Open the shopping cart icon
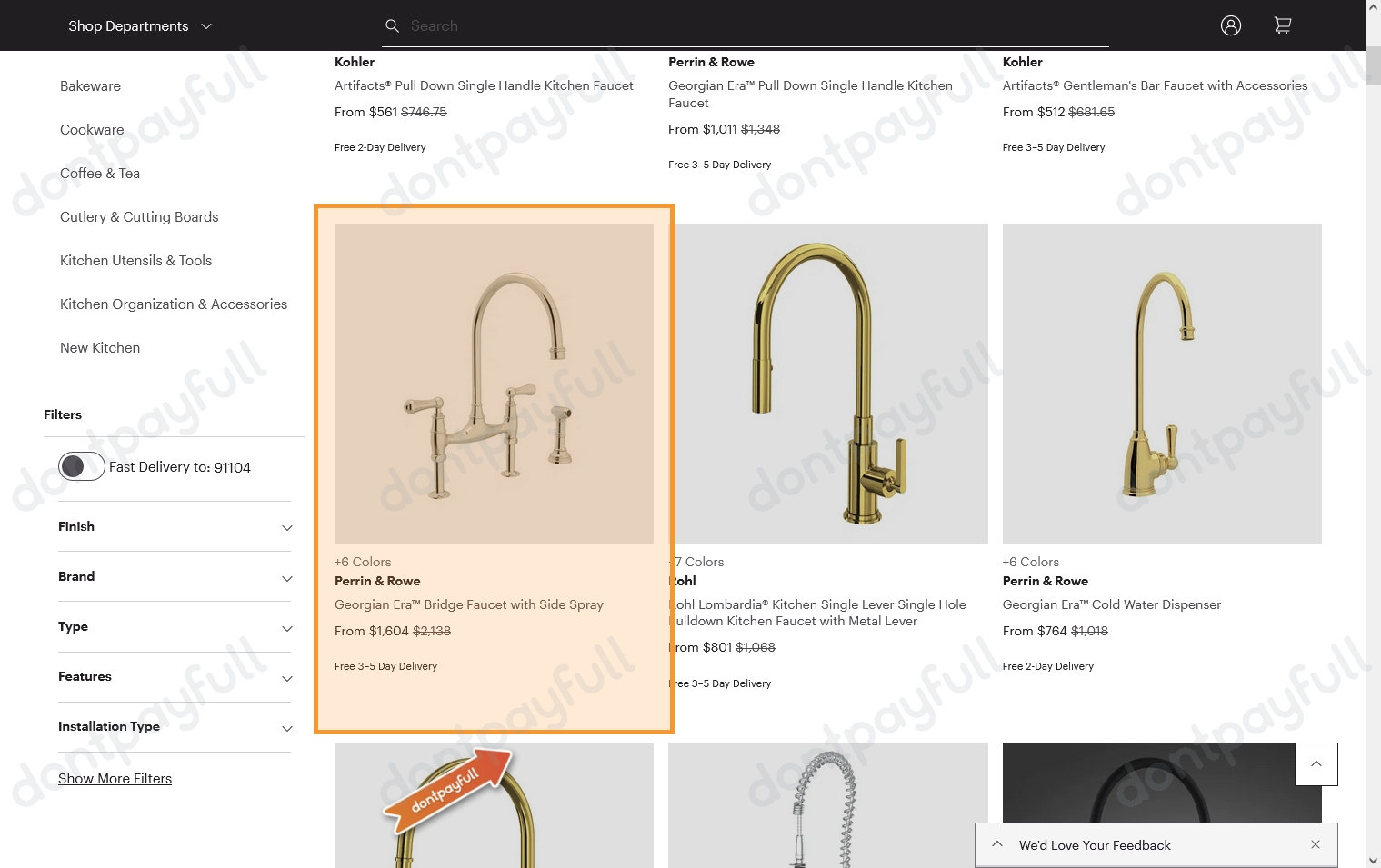Viewport: 1381px width, 868px height. pos(1283,25)
